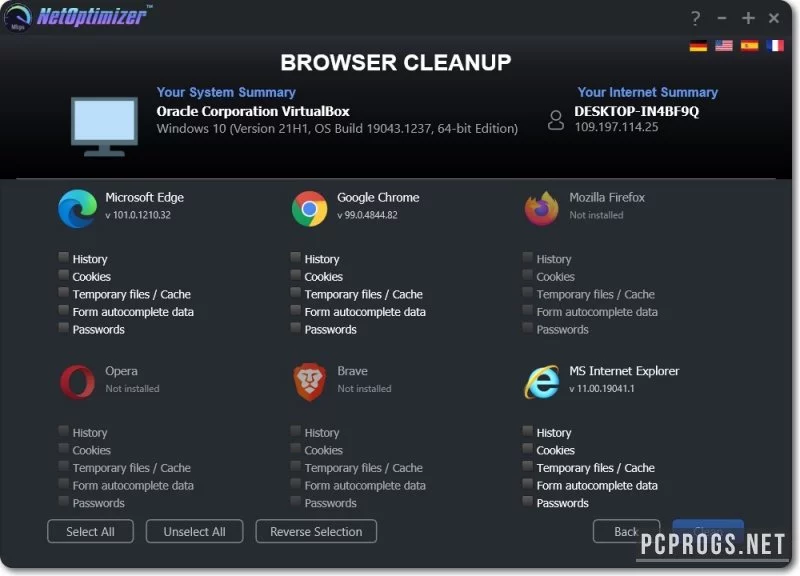Enable History checkbox under Microsoft Edge
The width and height of the screenshot is (800, 576).
pyautogui.click(x=63, y=257)
